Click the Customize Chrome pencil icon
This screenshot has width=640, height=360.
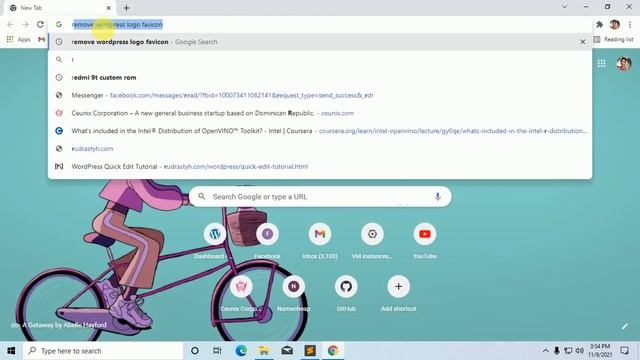tap(624, 326)
